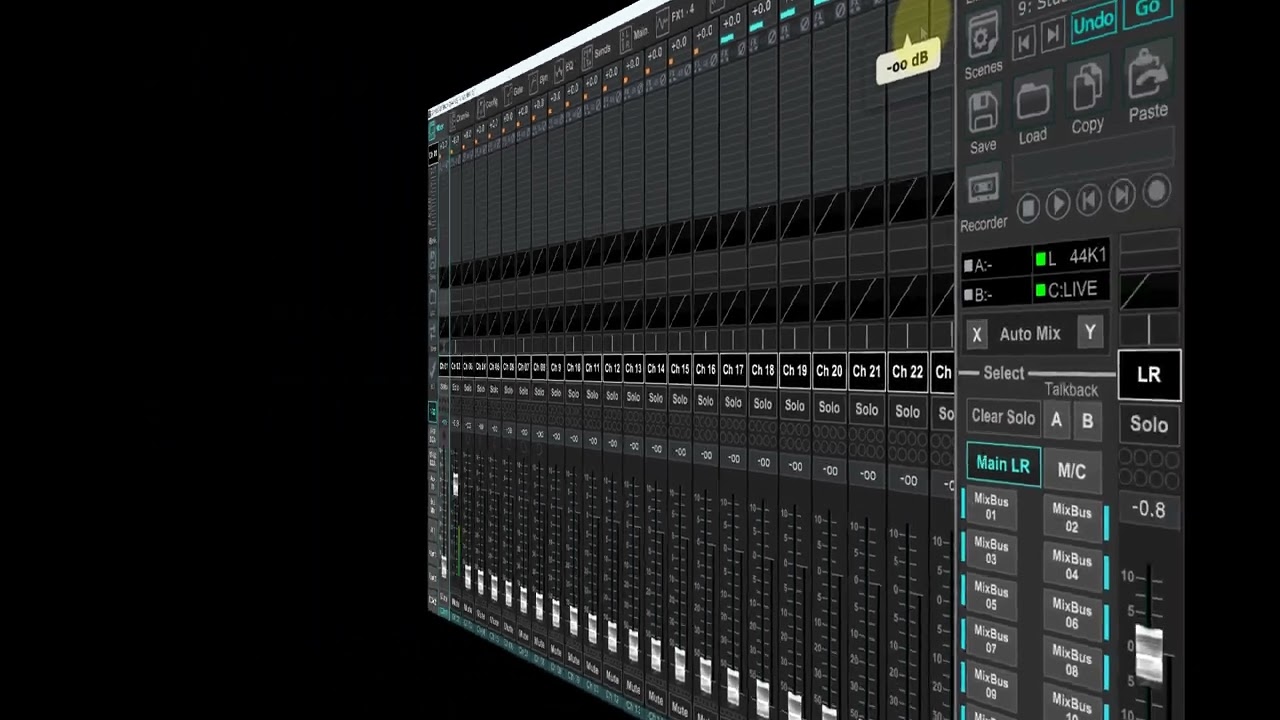Select MixBus 02

1071,518
